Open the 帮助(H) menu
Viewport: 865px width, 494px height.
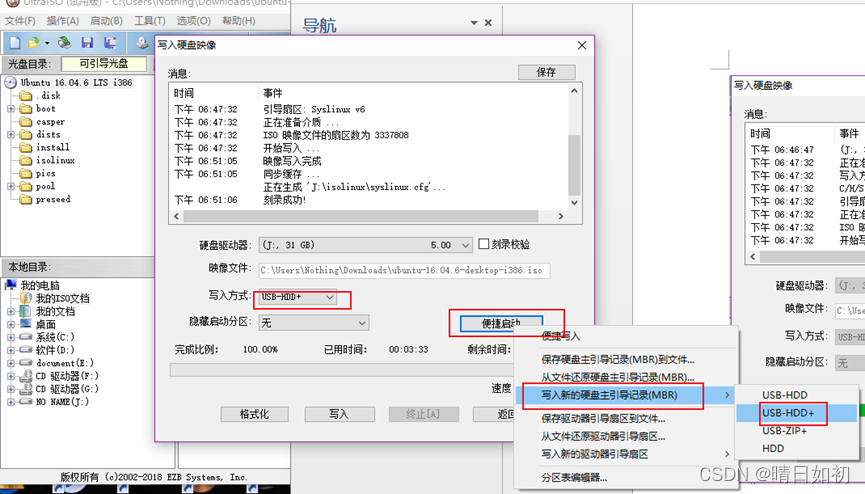pyautogui.click(x=238, y=20)
